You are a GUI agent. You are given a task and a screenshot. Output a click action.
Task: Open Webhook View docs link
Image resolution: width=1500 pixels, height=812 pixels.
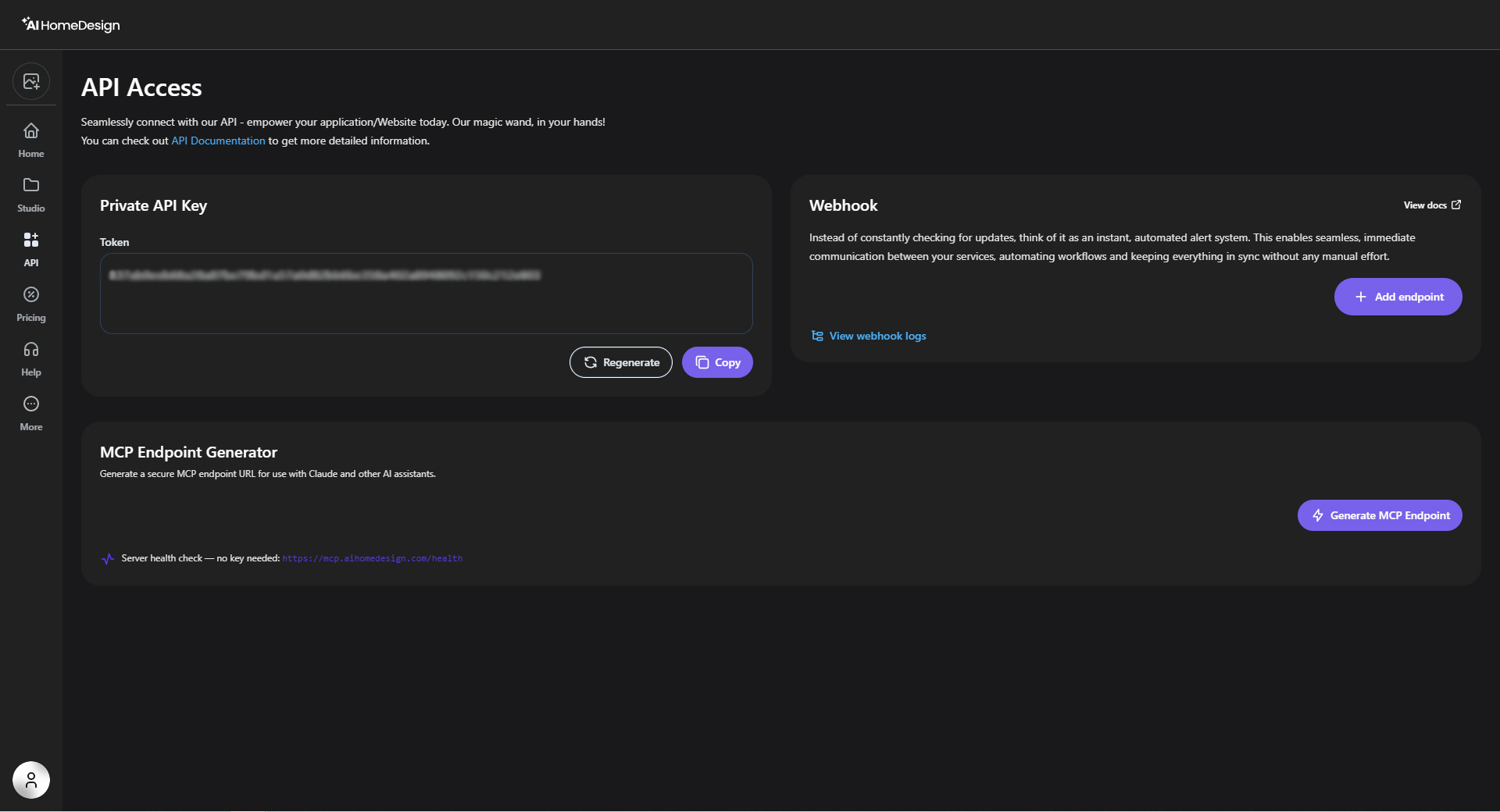click(x=1432, y=205)
